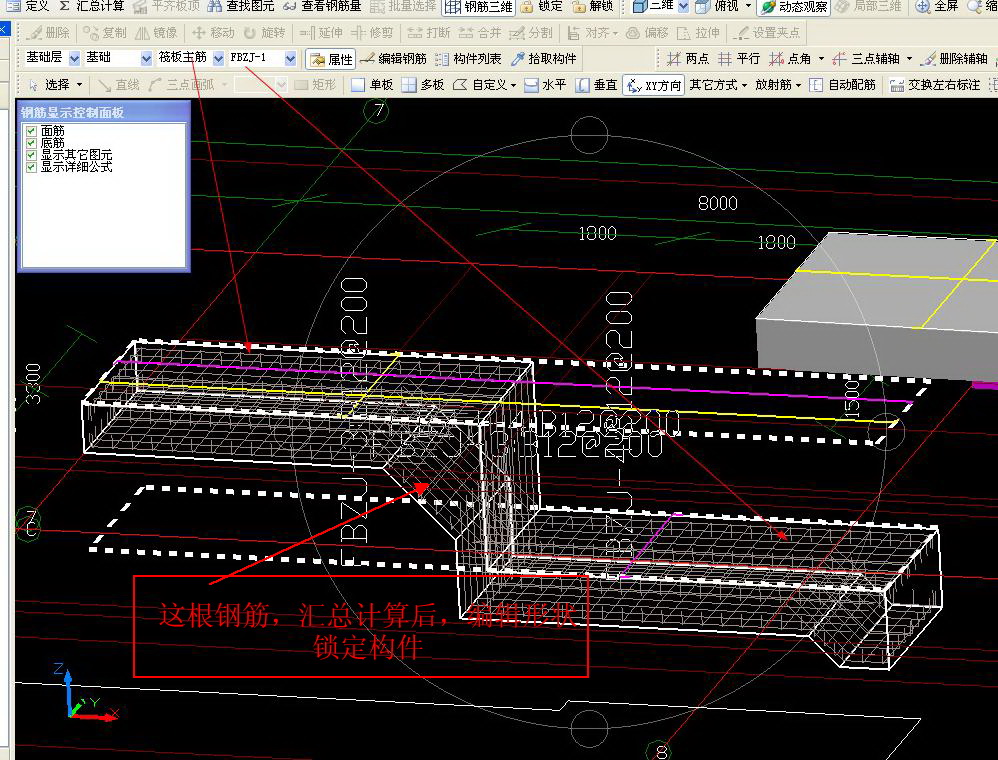
Task: Open 定义 definition view
Action: point(28,6)
